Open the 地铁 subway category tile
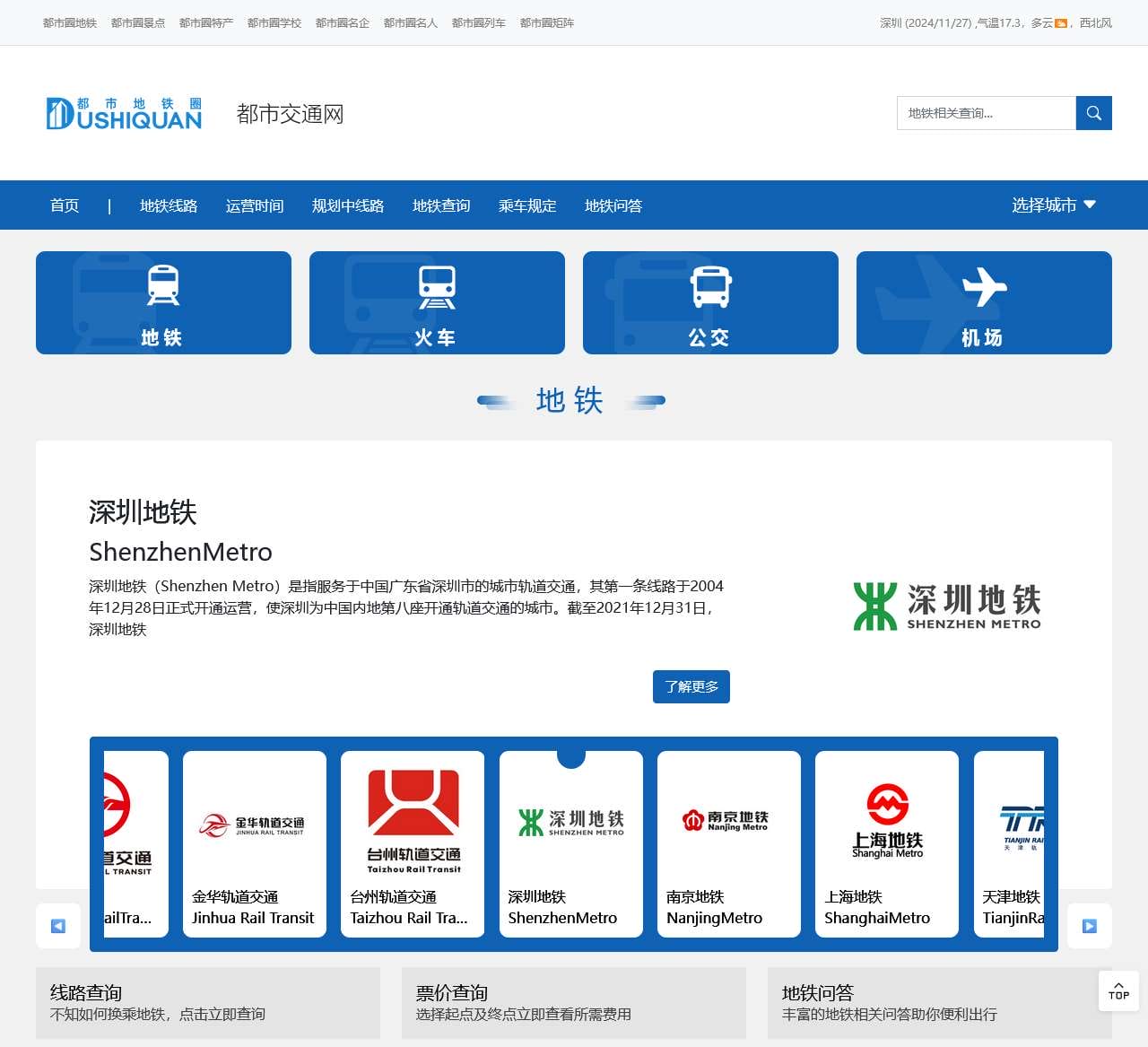Screen dimensions: 1148x1047 163,302
